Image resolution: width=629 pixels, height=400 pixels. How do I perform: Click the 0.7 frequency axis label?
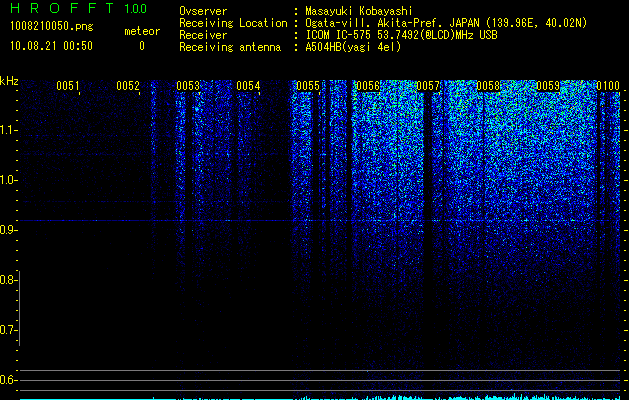click(x=8, y=330)
